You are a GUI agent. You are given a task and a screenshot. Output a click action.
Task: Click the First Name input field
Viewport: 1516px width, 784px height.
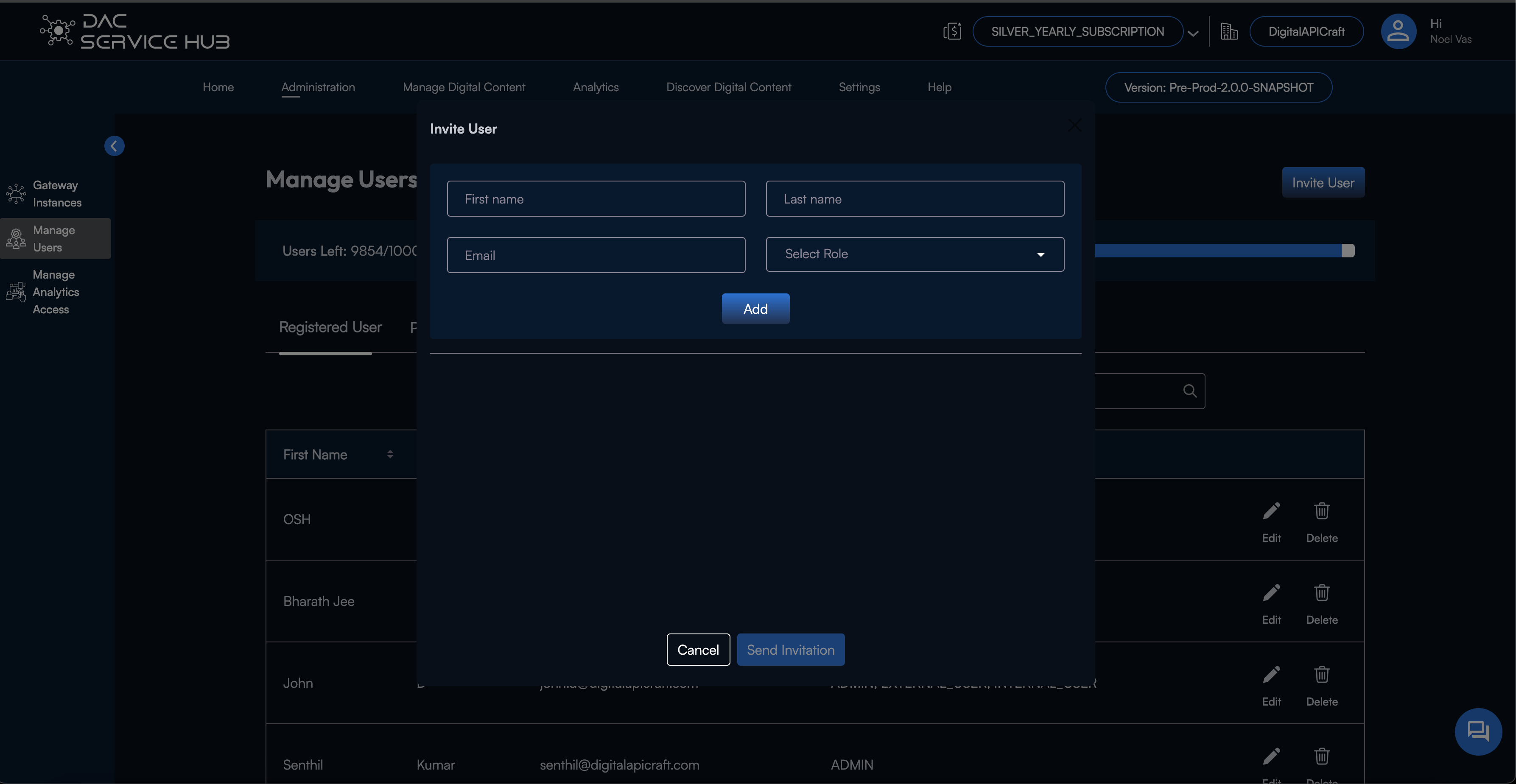click(x=596, y=198)
